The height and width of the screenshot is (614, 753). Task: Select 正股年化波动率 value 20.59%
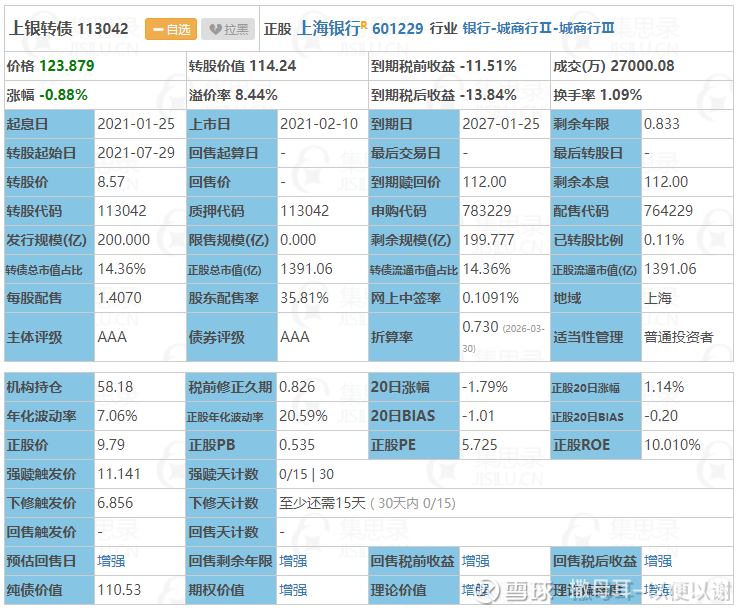pyautogui.click(x=303, y=416)
